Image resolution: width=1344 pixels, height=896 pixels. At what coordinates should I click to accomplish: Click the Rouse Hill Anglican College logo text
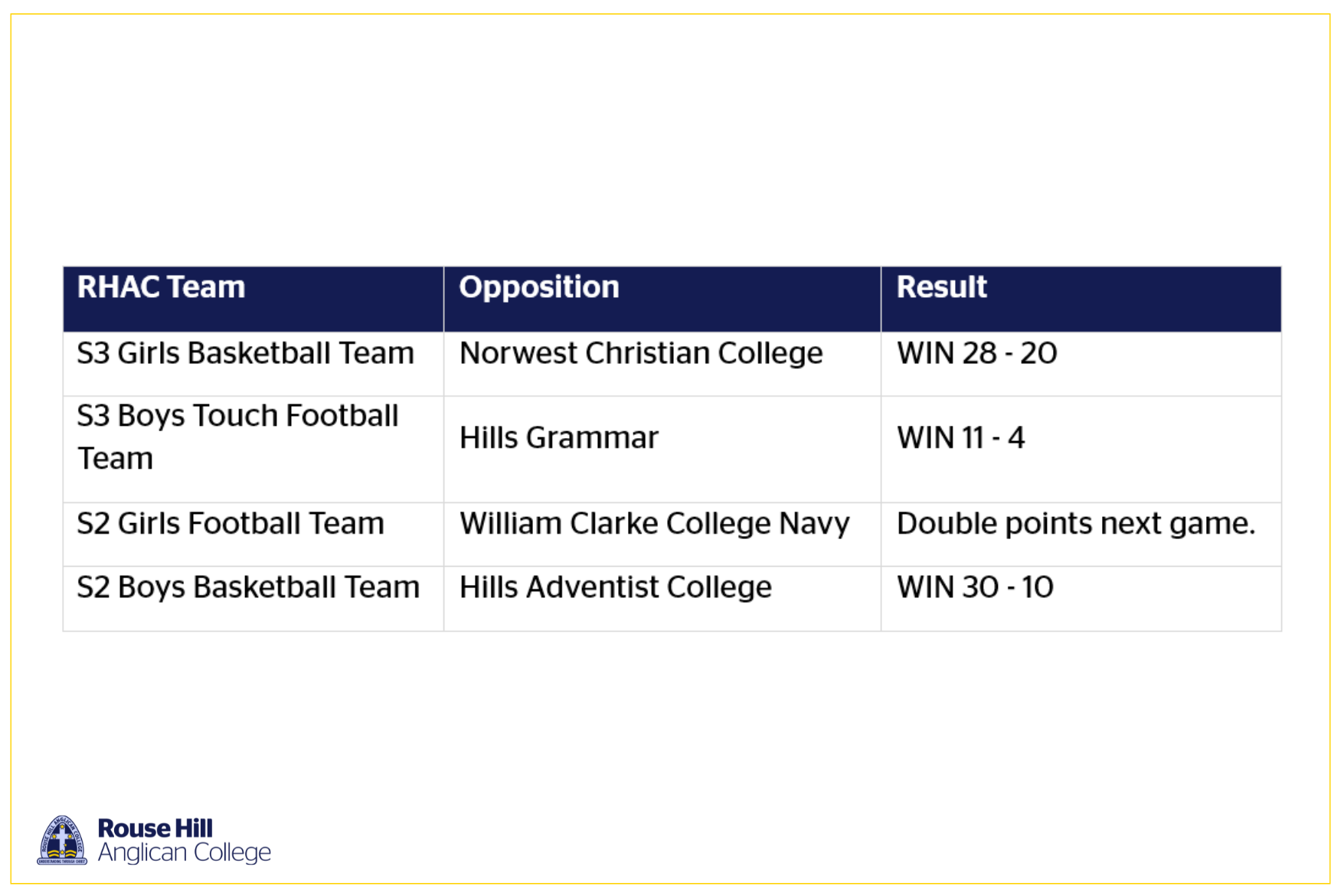pyautogui.click(x=184, y=840)
